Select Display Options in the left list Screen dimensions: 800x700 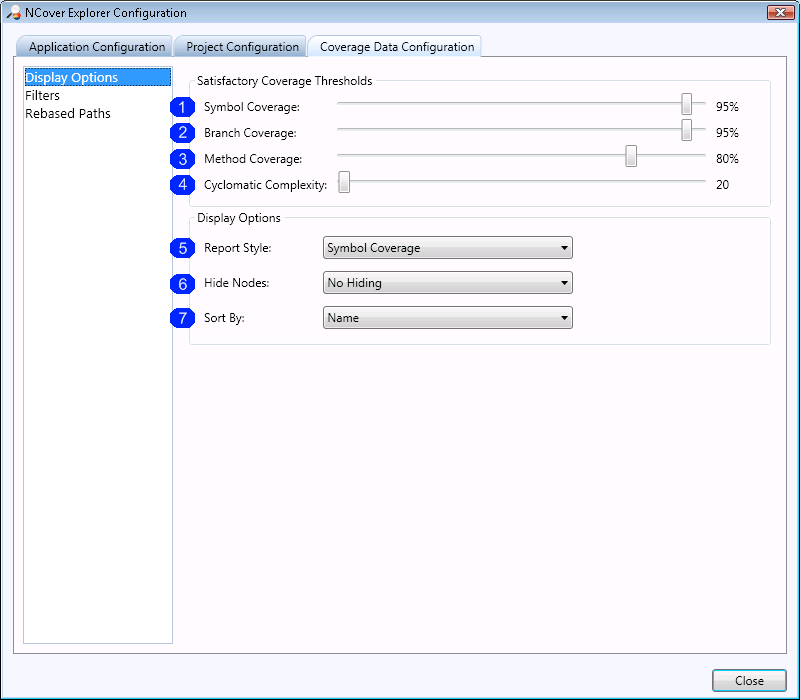click(x=97, y=77)
